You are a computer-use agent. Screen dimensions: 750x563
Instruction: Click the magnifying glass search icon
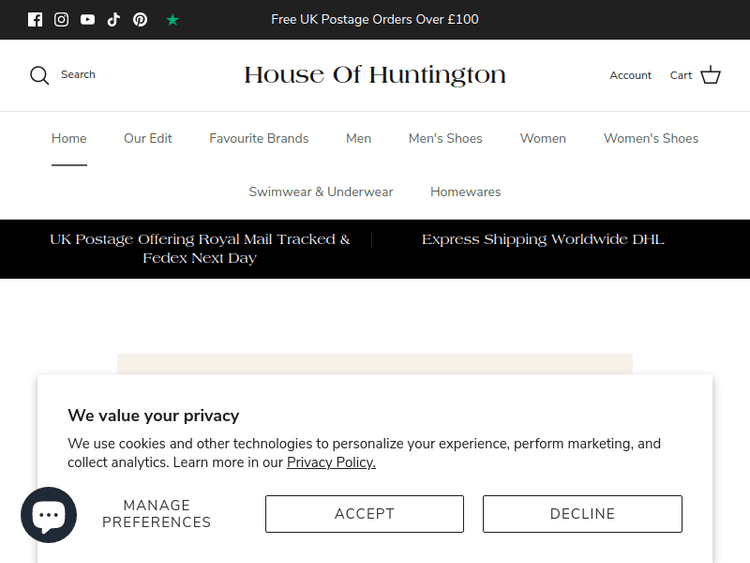point(39,75)
